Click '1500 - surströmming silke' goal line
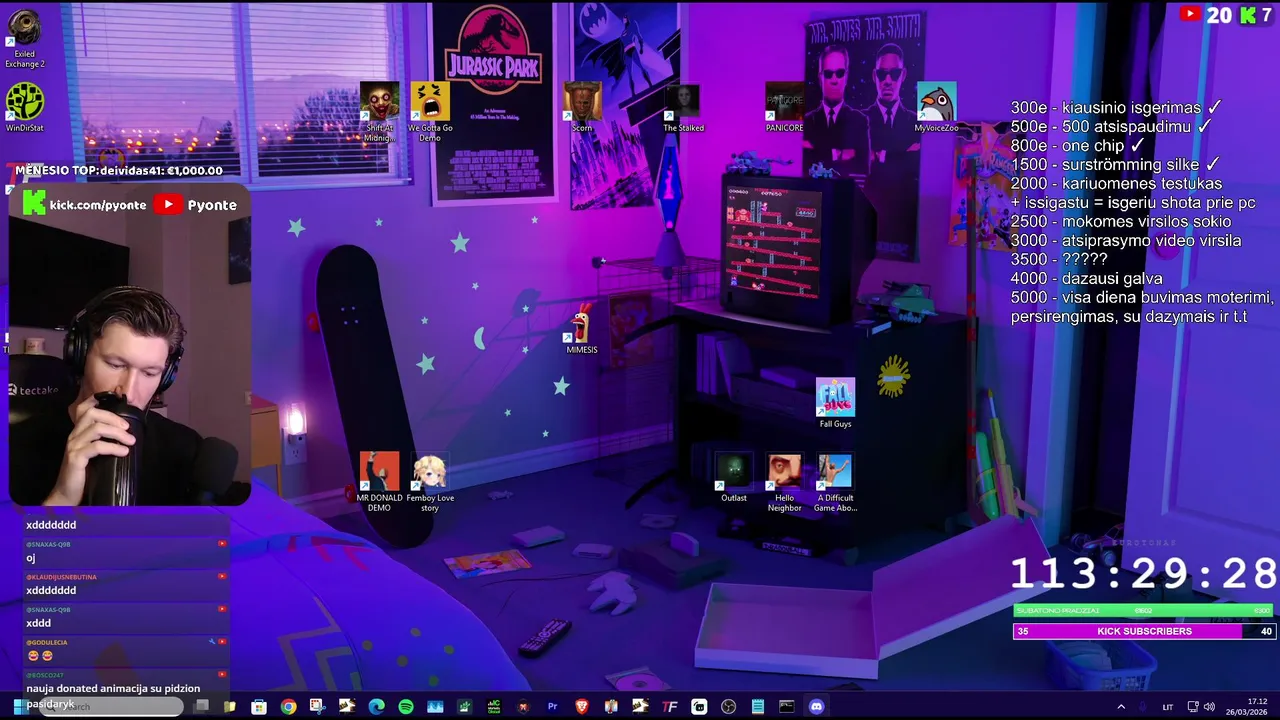The height and width of the screenshot is (720, 1280). (1115, 164)
